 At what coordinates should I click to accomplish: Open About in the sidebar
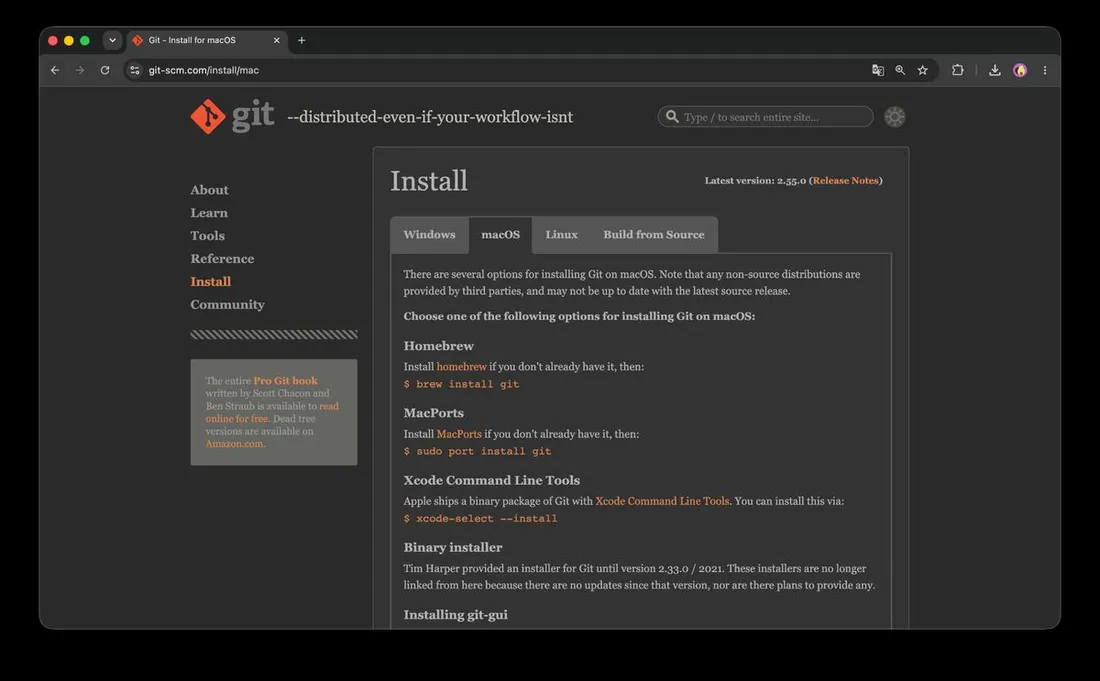[x=209, y=190]
